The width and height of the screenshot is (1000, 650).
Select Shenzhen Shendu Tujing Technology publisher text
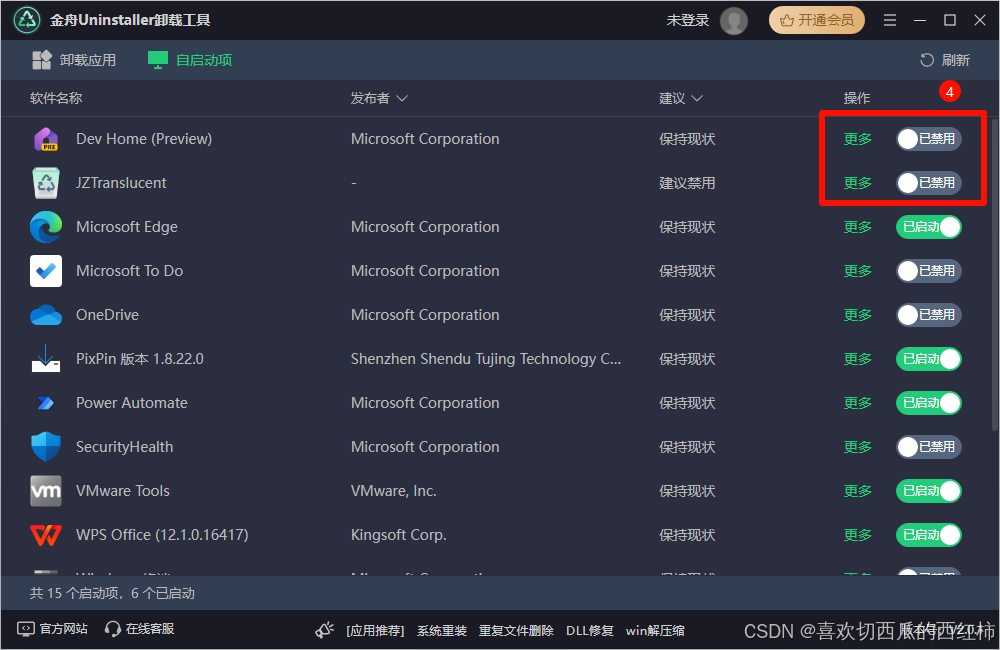click(x=485, y=358)
